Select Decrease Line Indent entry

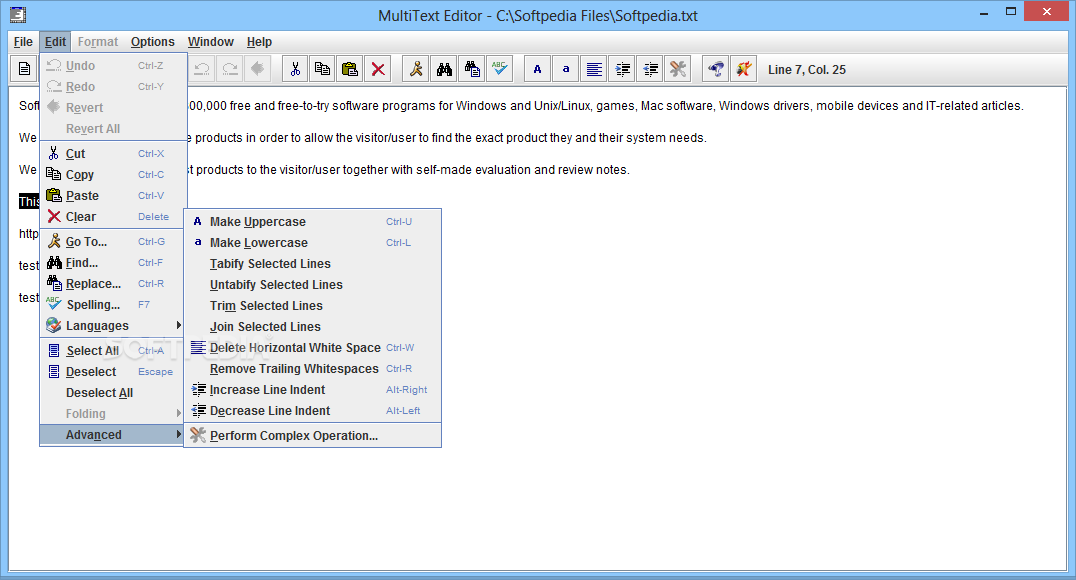click(x=312, y=410)
